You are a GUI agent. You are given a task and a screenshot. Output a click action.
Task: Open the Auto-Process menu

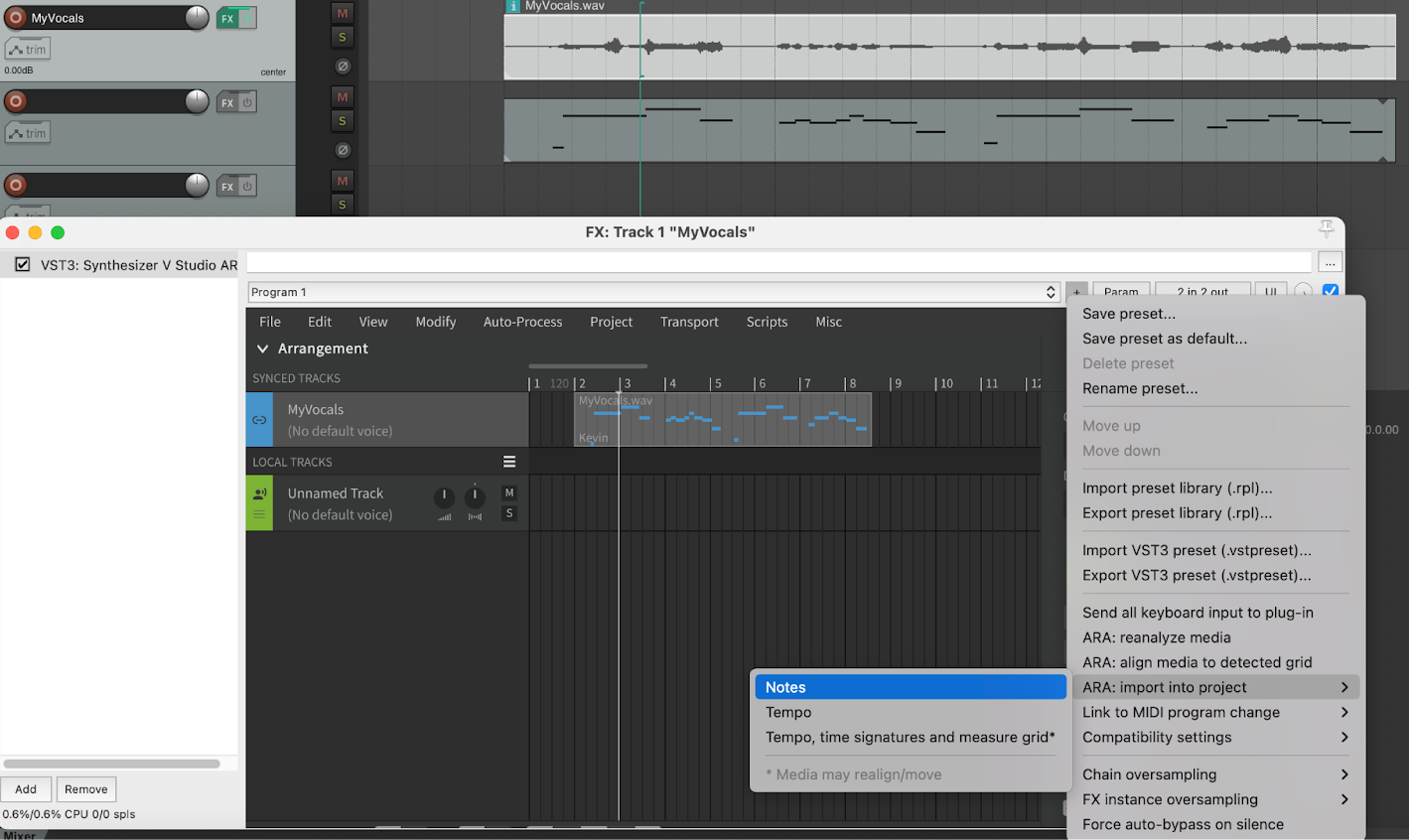[522, 322]
